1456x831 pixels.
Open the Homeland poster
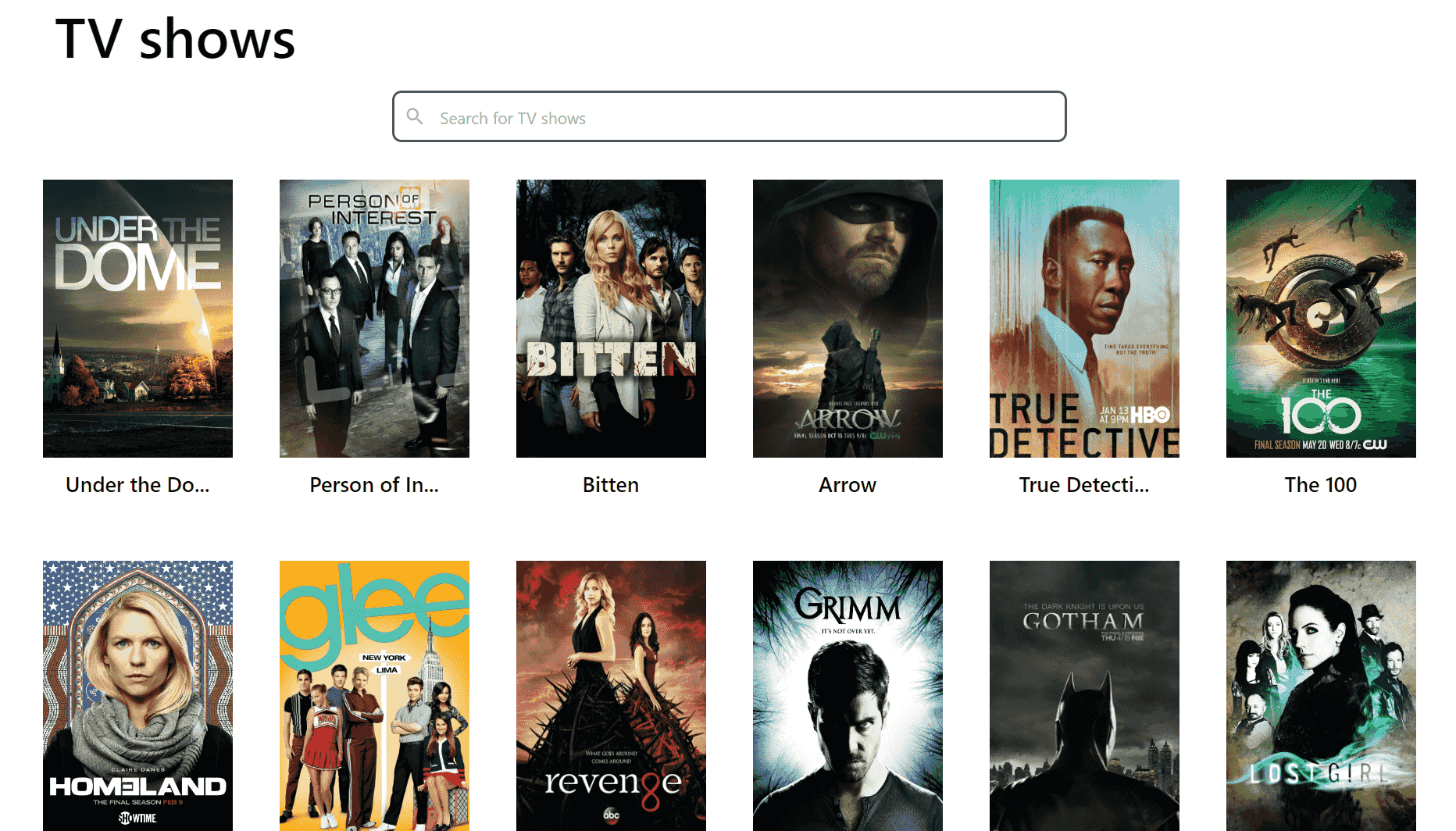137,696
